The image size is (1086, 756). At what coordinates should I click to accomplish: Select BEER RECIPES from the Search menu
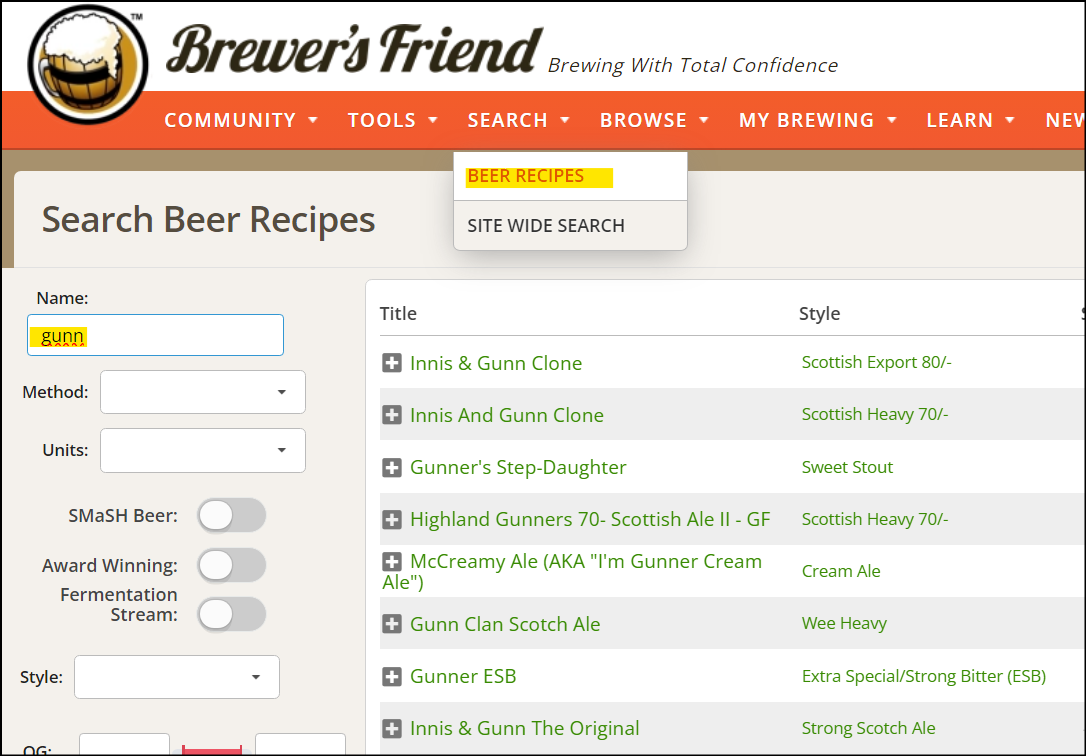(x=526, y=177)
